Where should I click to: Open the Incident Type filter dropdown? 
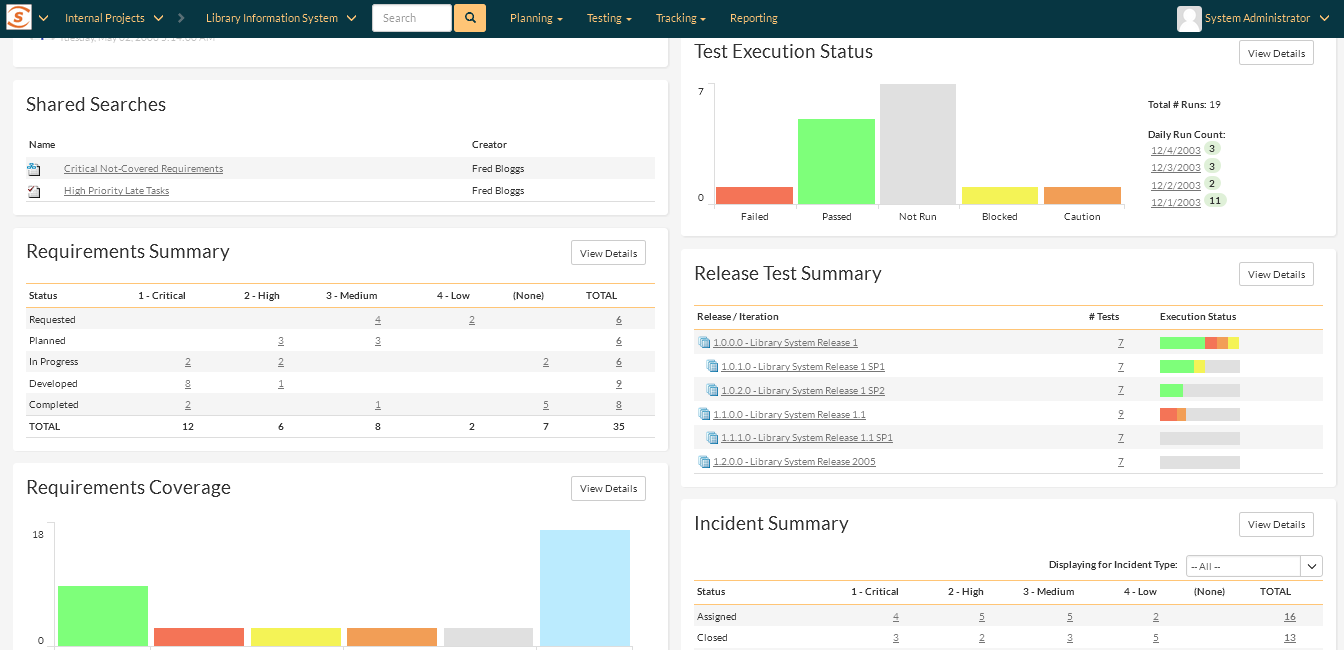[x=1254, y=566]
